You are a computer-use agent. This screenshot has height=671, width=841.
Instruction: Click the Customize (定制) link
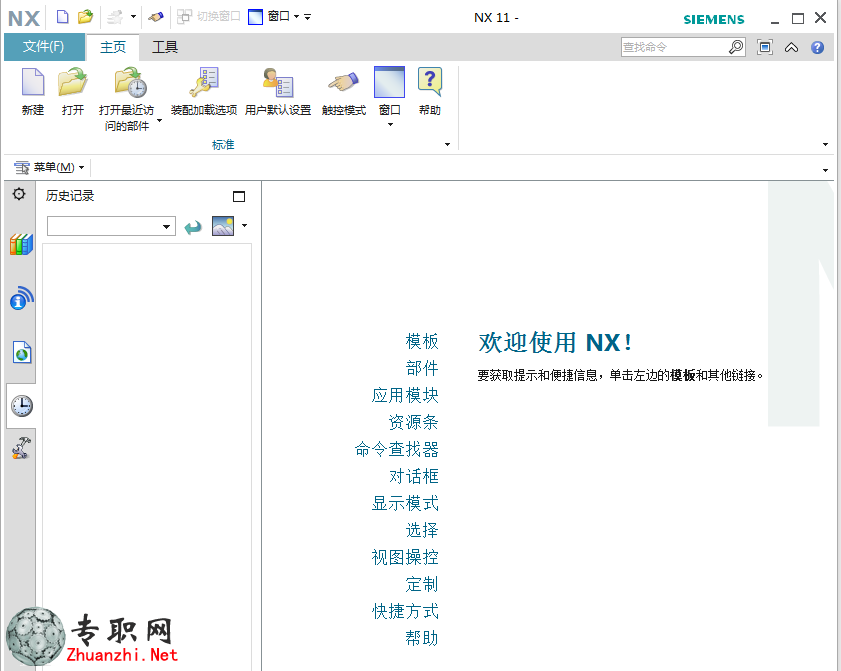point(422,584)
